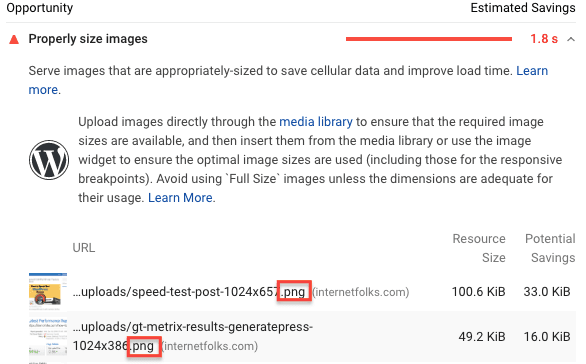
Task: Open the media library link
Action: tap(316, 122)
